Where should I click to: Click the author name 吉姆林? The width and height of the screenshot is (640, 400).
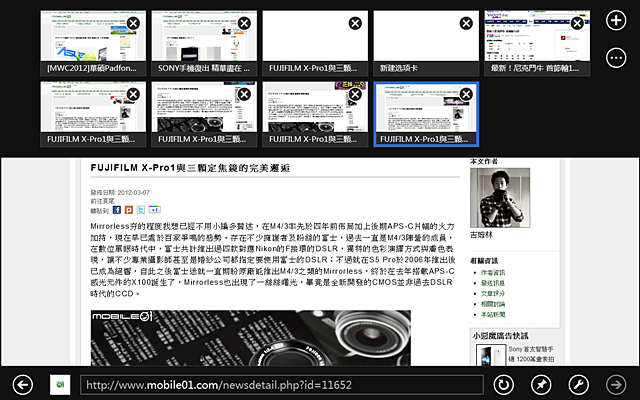(481, 235)
